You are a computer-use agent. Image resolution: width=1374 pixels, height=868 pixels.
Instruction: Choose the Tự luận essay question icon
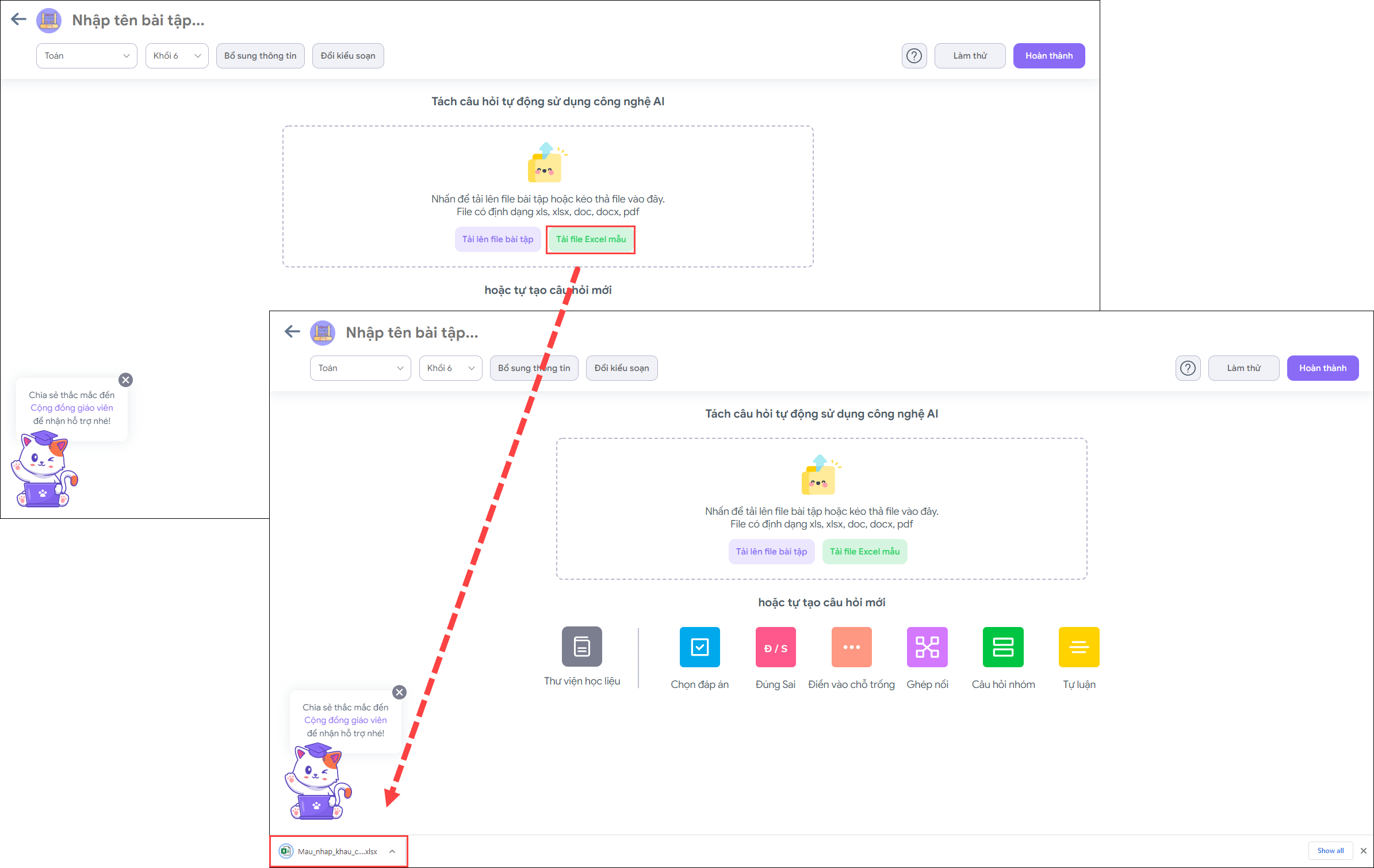1079,647
